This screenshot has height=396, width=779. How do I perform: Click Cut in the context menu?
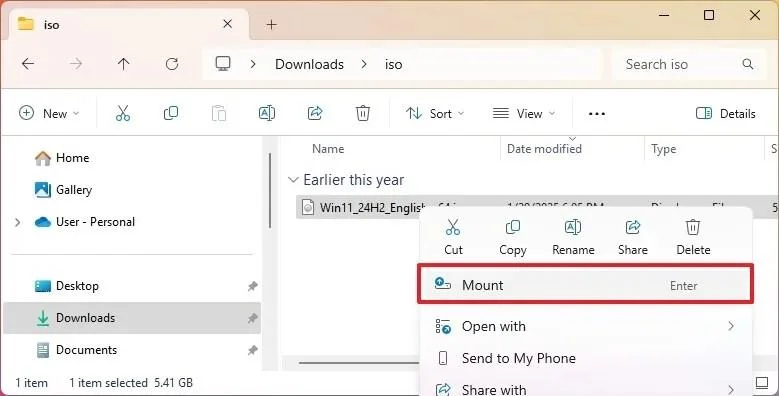coord(453,238)
